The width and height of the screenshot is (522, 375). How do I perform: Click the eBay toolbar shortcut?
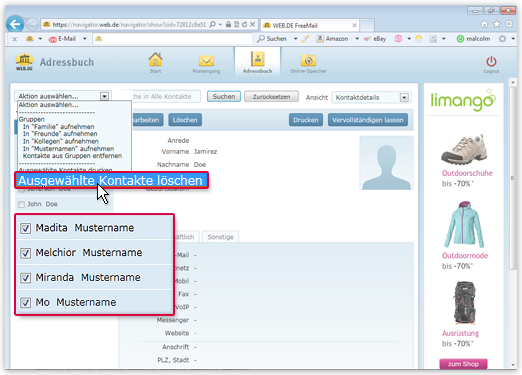point(375,39)
